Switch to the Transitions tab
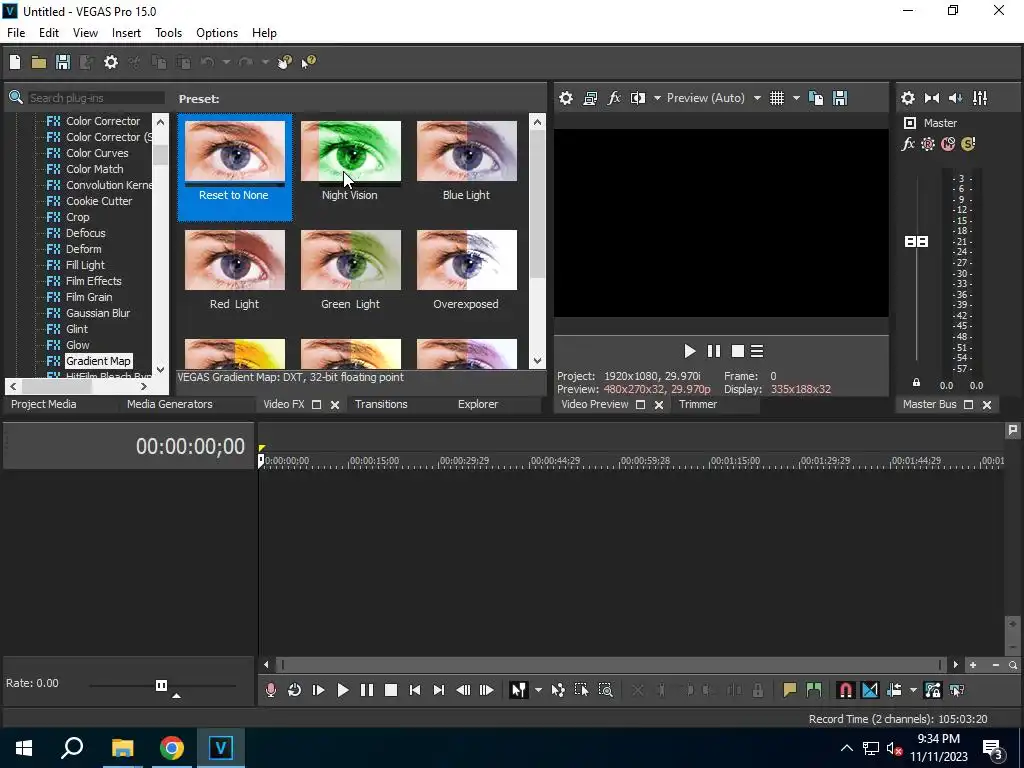Viewport: 1024px width, 768px height. coord(381,404)
